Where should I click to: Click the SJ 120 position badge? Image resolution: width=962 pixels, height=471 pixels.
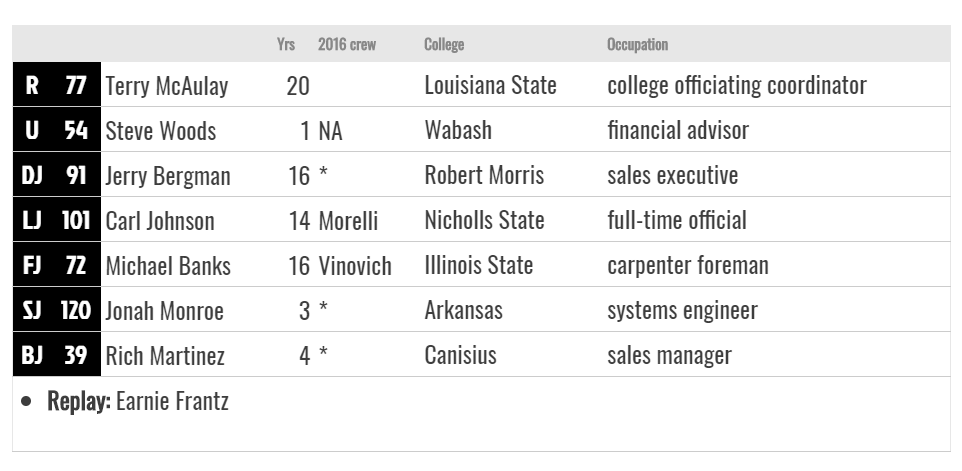click(x=56, y=310)
